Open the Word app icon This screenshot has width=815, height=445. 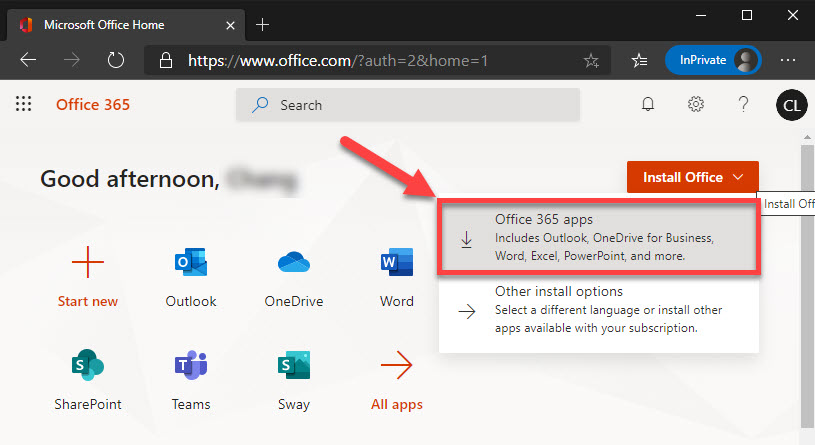397,262
